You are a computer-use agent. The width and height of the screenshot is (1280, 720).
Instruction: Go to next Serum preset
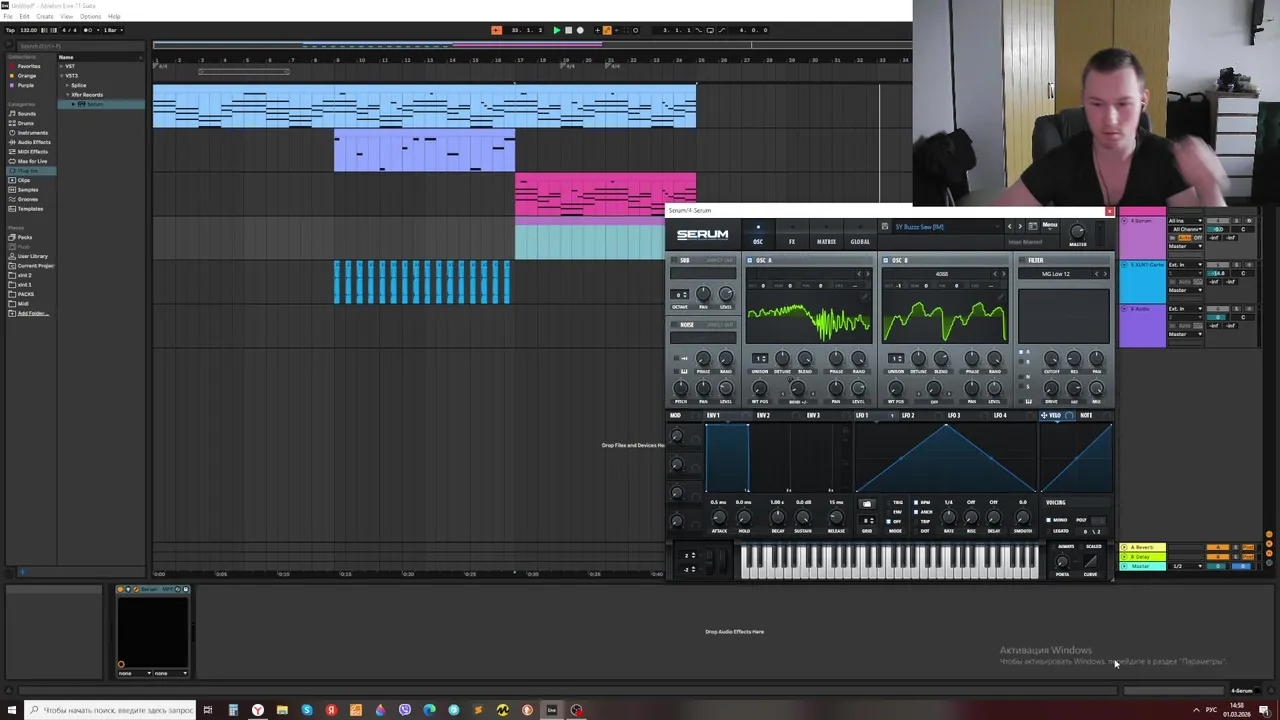point(1020,227)
